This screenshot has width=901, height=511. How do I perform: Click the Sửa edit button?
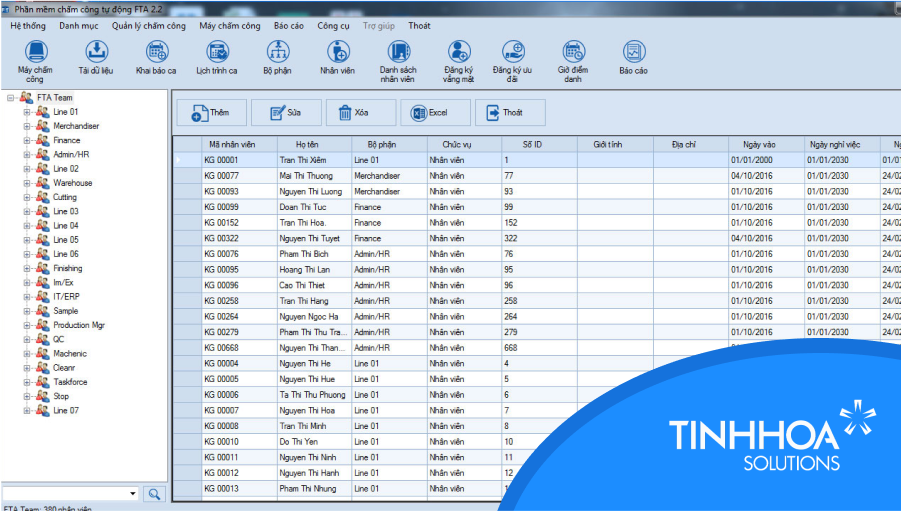pyautogui.click(x=286, y=112)
